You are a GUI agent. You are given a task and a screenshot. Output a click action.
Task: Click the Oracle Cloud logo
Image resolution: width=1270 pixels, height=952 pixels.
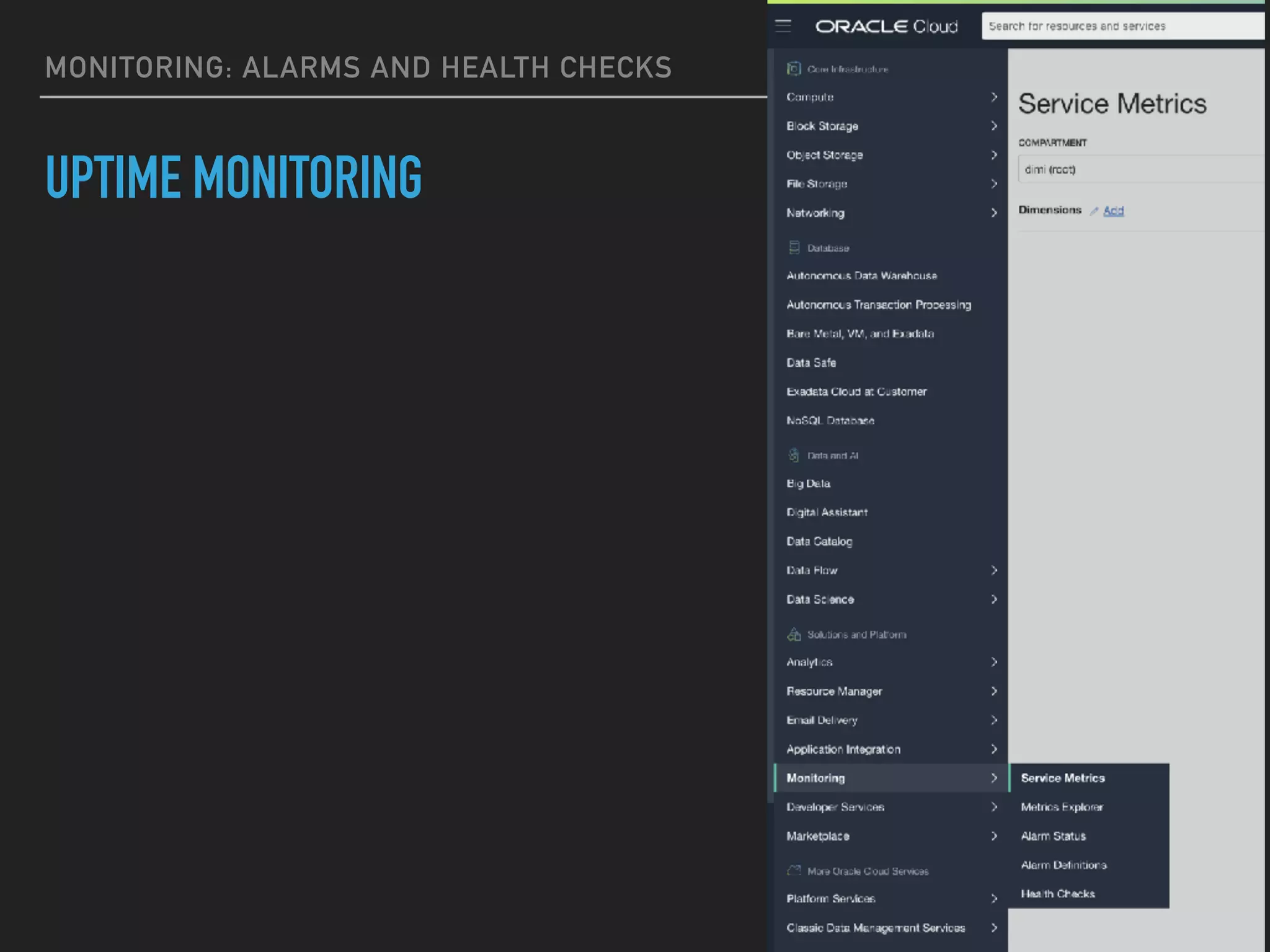coord(887,26)
